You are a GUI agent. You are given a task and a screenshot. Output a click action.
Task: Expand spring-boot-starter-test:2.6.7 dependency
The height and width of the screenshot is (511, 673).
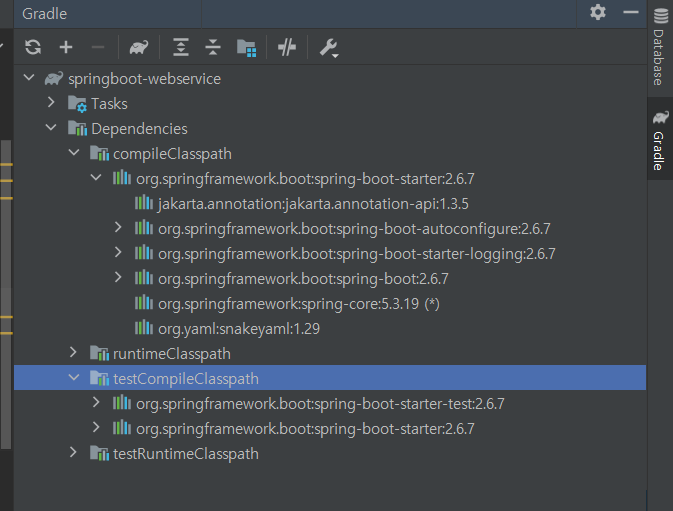point(96,402)
